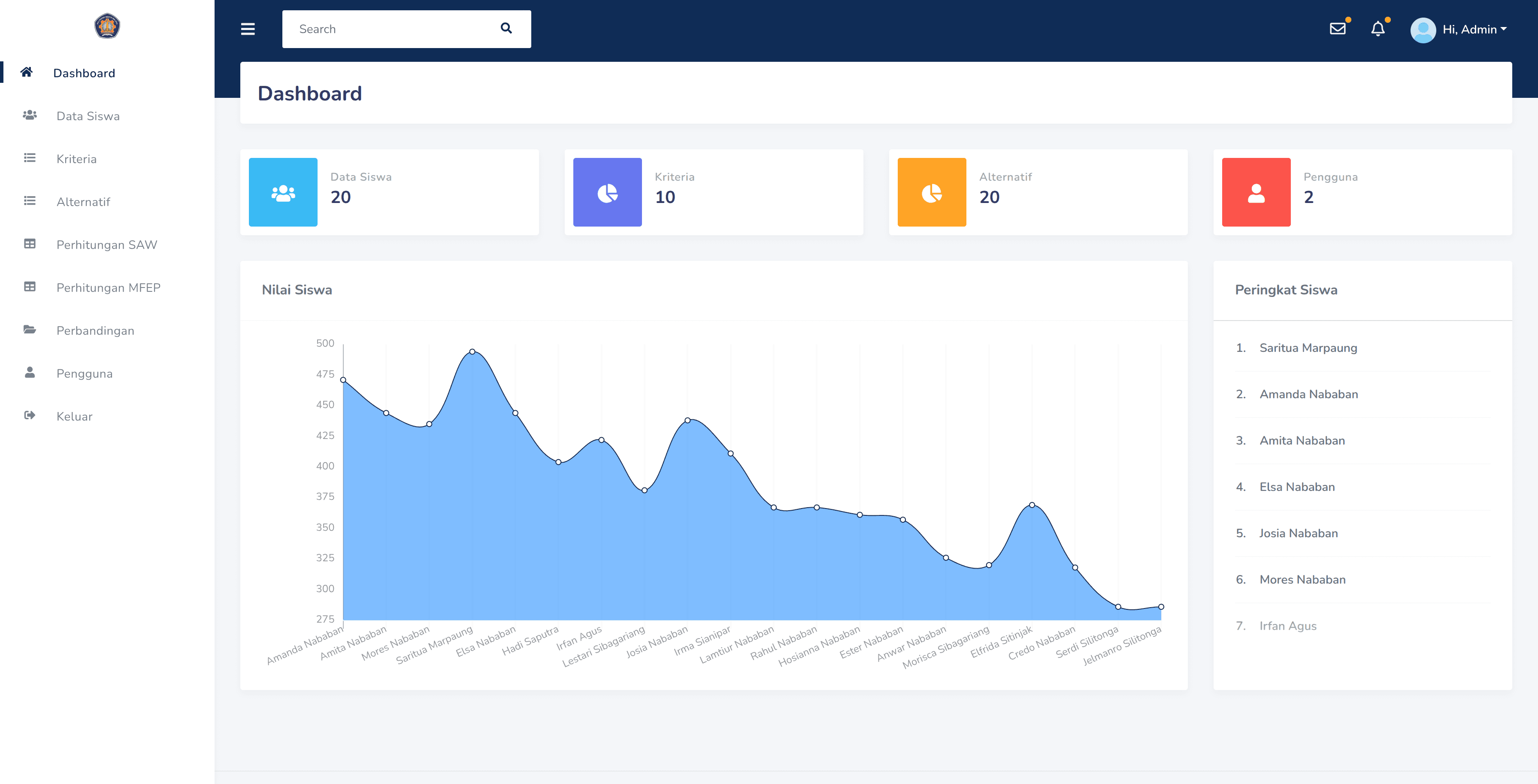1538x784 pixels.
Task: Click the blue users icon on Data Siswa card
Action: tap(283, 192)
